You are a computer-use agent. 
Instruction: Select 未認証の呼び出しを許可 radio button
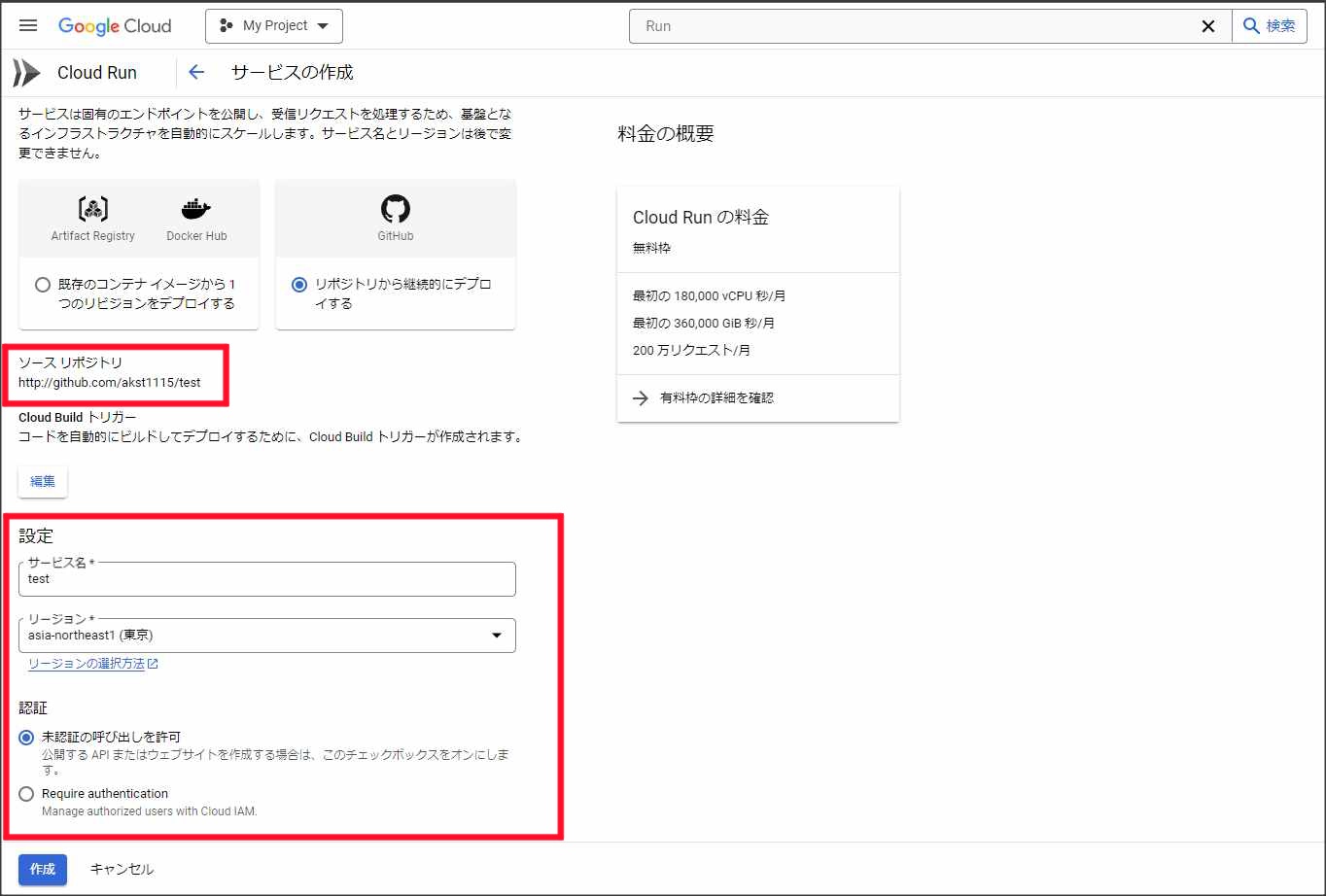click(x=26, y=738)
